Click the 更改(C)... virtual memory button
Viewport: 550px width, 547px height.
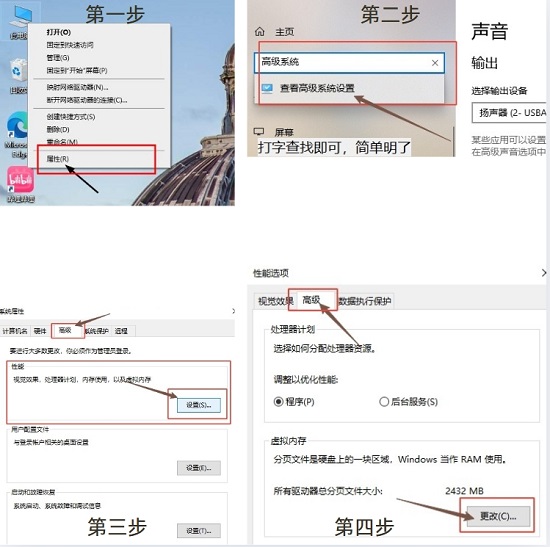[x=498, y=516]
